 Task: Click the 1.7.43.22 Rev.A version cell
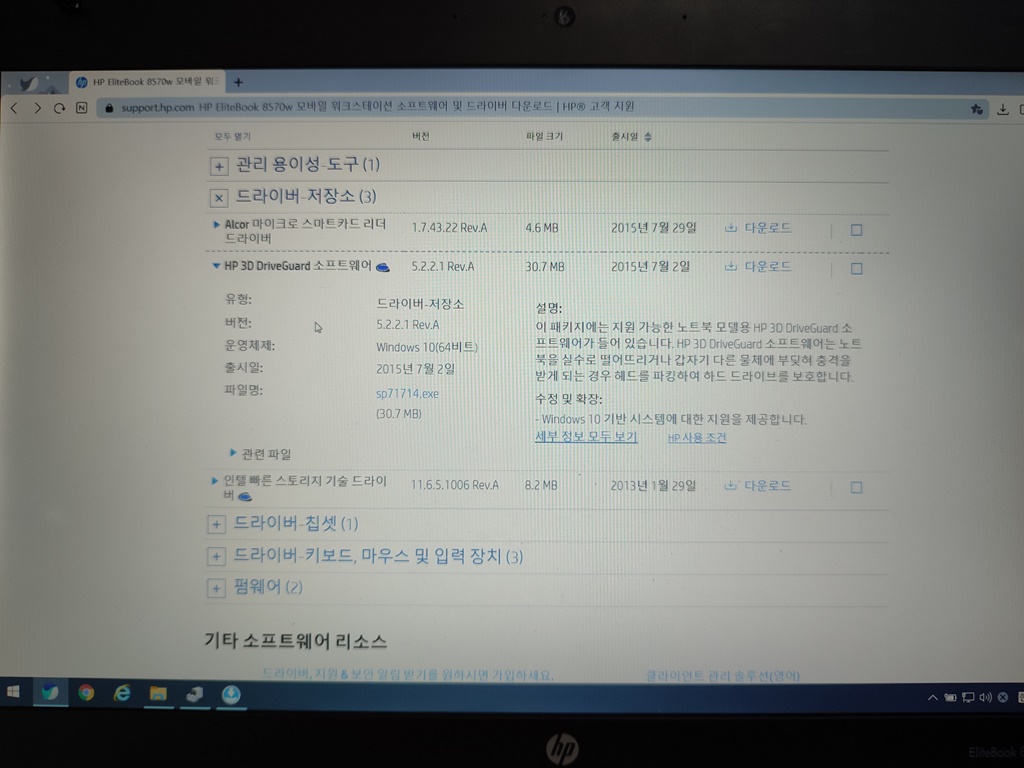click(449, 228)
